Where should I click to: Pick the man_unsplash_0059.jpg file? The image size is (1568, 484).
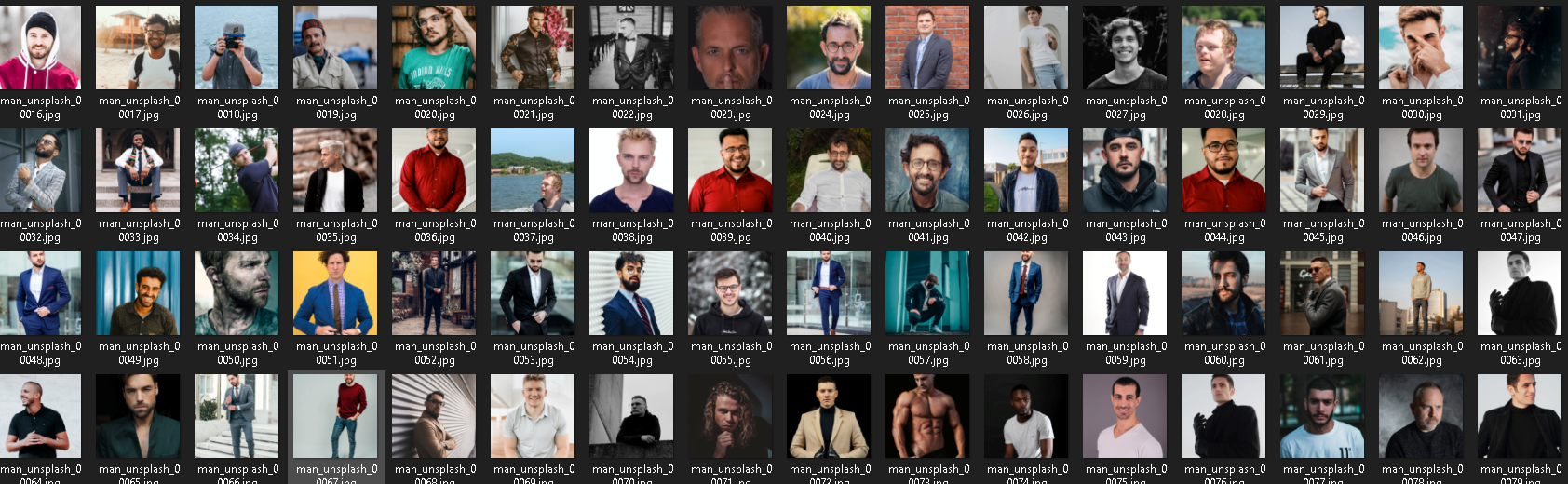(1125, 293)
